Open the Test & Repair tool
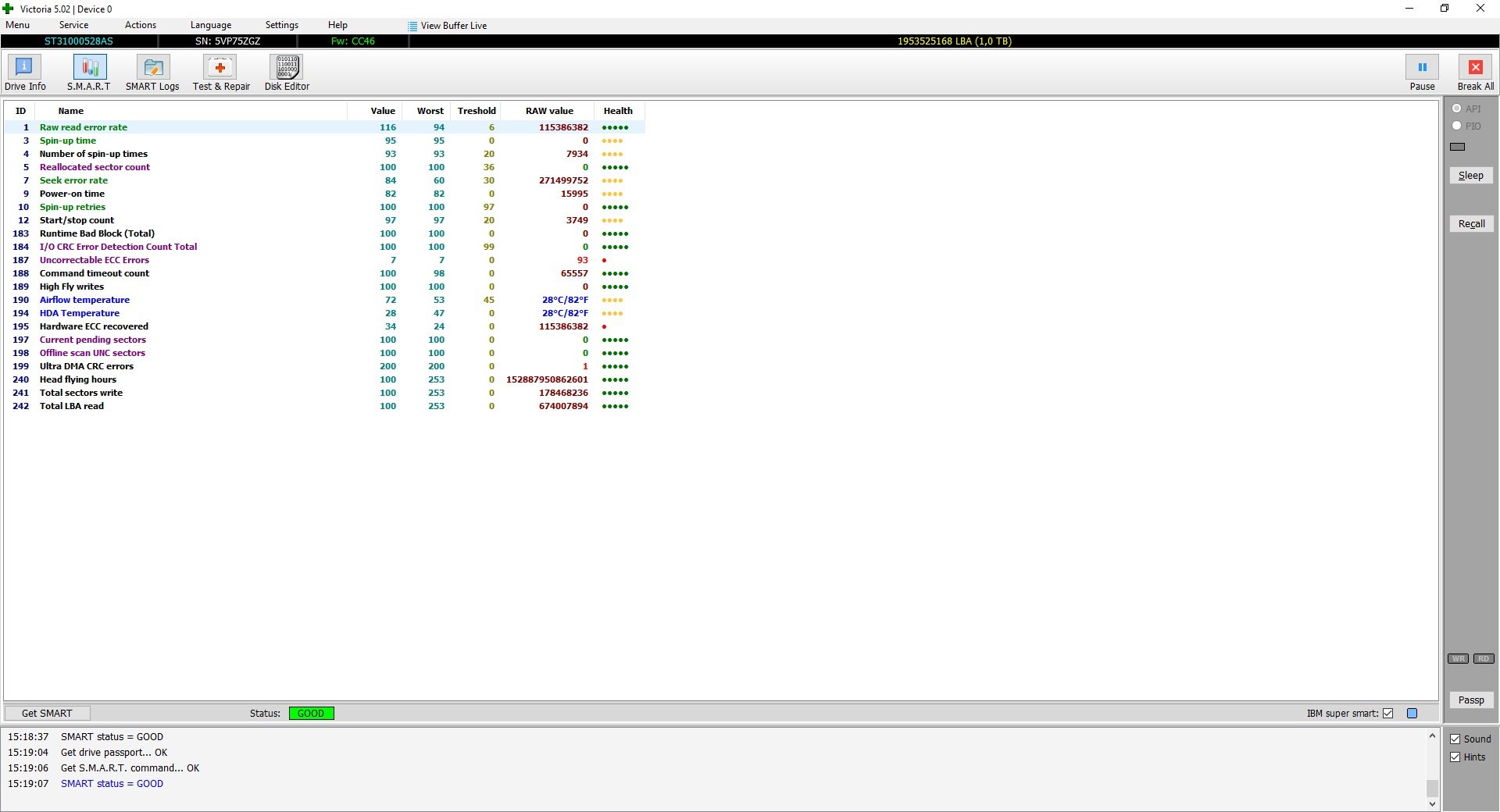Viewport: 1500px width, 812px height. click(x=220, y=67)
